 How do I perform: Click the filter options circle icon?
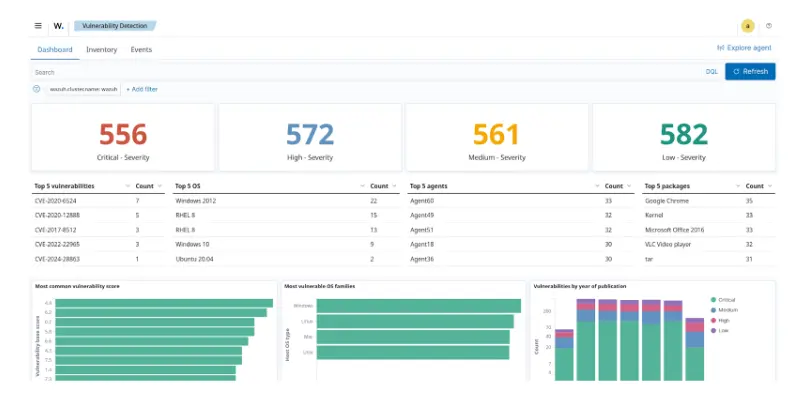(37, 89)
